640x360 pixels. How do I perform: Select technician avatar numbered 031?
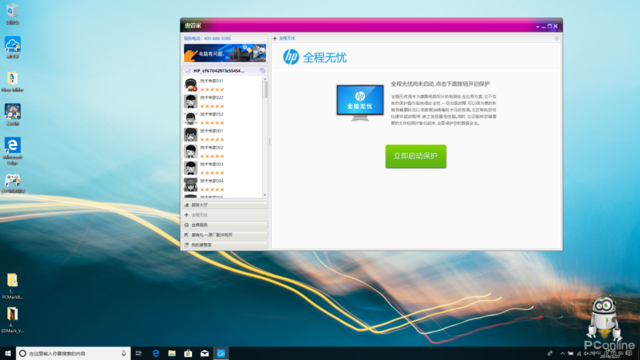click(191, 84)
